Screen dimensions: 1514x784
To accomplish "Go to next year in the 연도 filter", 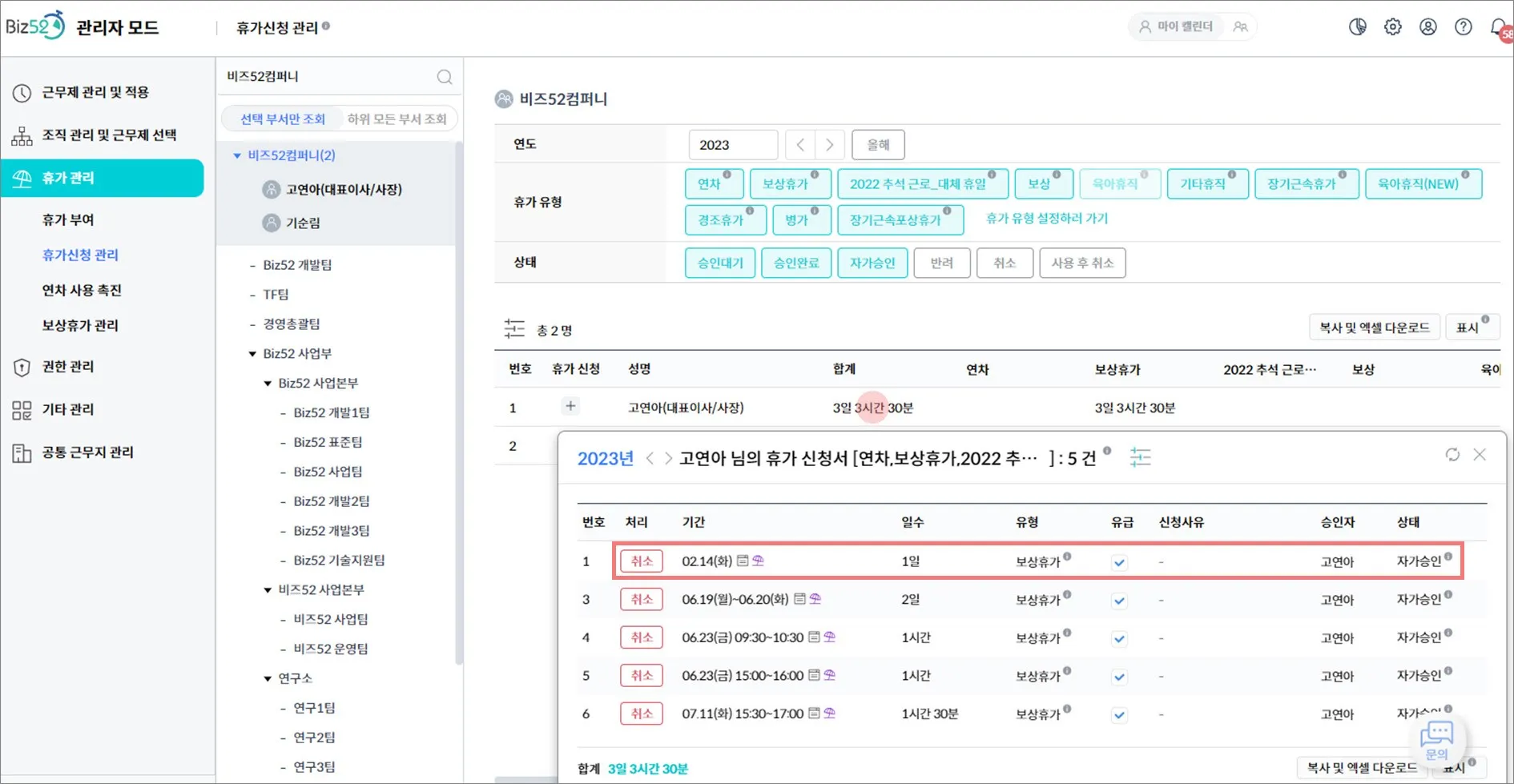I will point(830,145).
